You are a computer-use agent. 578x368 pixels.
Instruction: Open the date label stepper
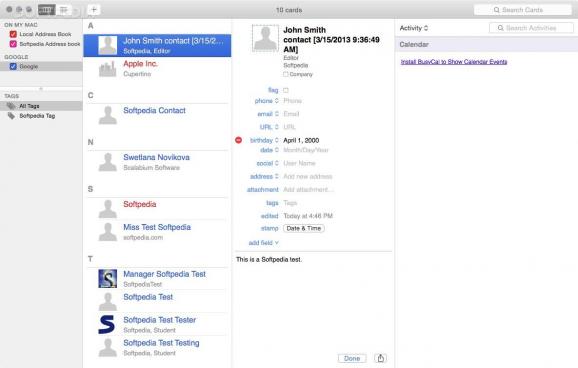276,150
